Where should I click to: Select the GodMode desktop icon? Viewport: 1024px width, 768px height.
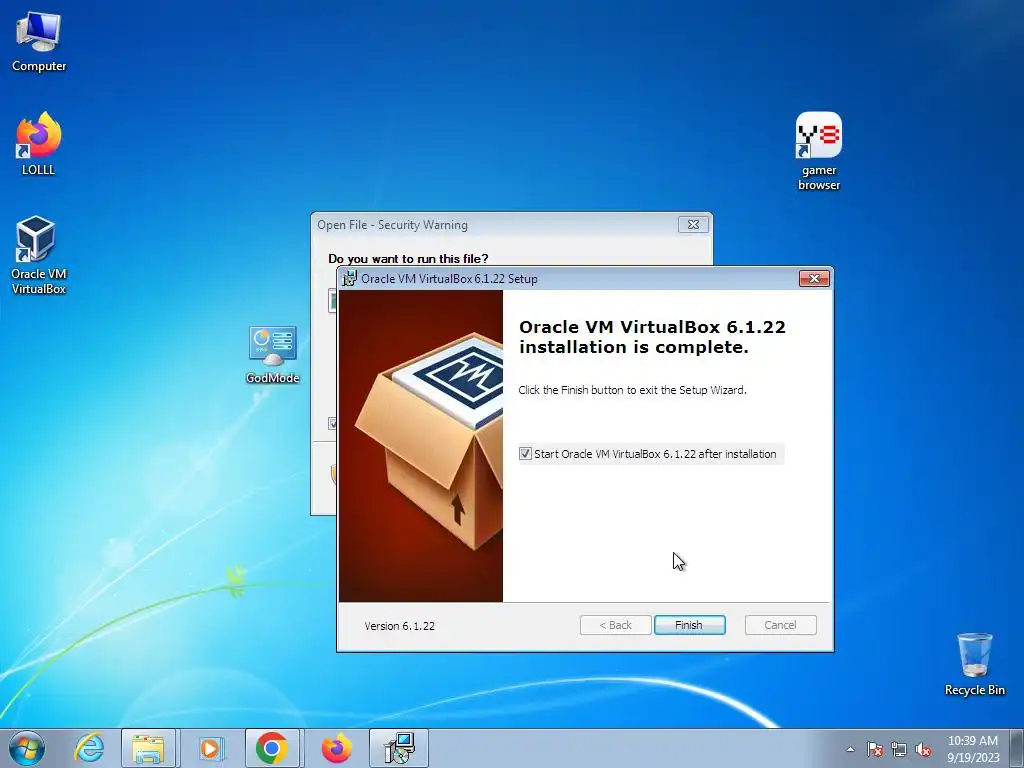coord(272,354)
